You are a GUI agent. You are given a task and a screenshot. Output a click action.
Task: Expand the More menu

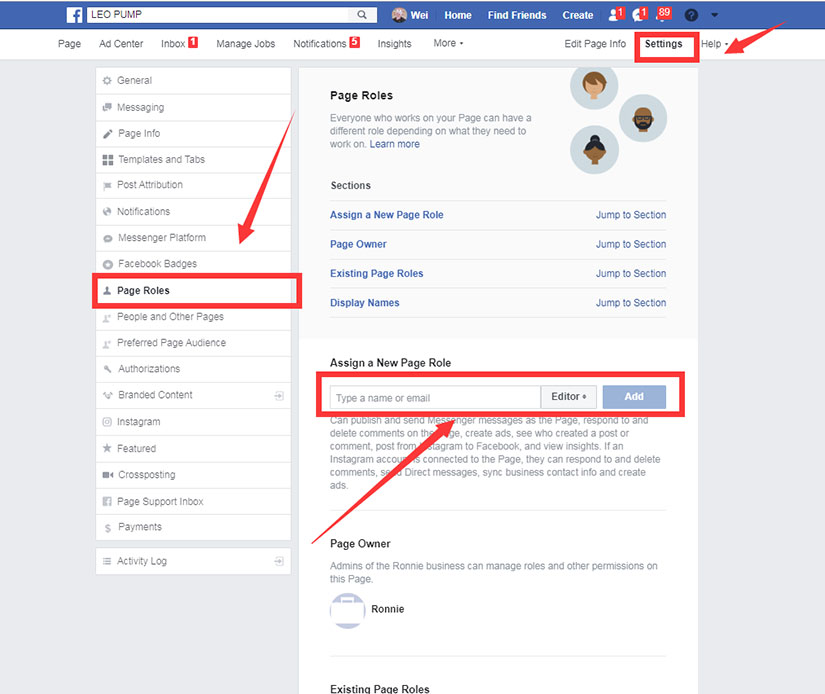pyautogui.click(x=448, y=43)
